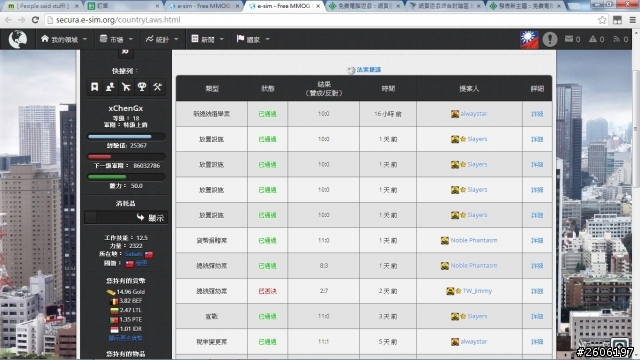Click the battle shortcut icon in sidebar
Screen dimensions: 640x360
(x=126, y=87)
